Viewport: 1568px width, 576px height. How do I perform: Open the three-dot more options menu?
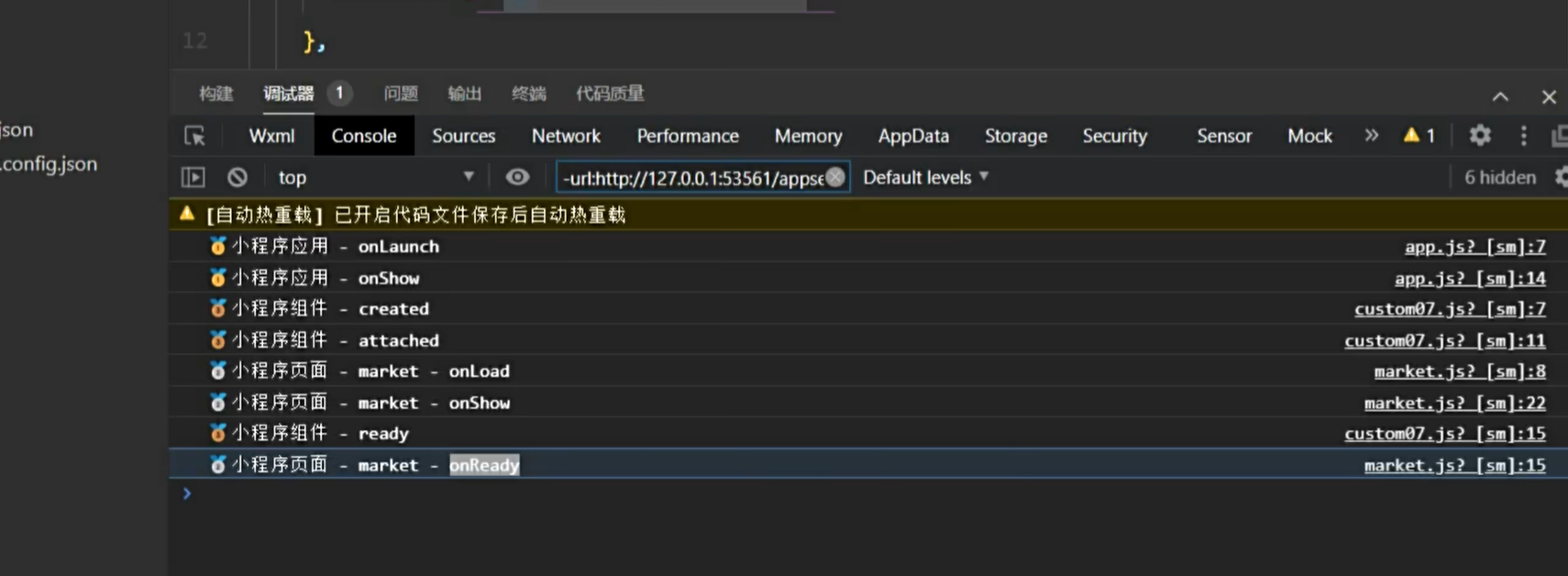[x=1523, y=136]
